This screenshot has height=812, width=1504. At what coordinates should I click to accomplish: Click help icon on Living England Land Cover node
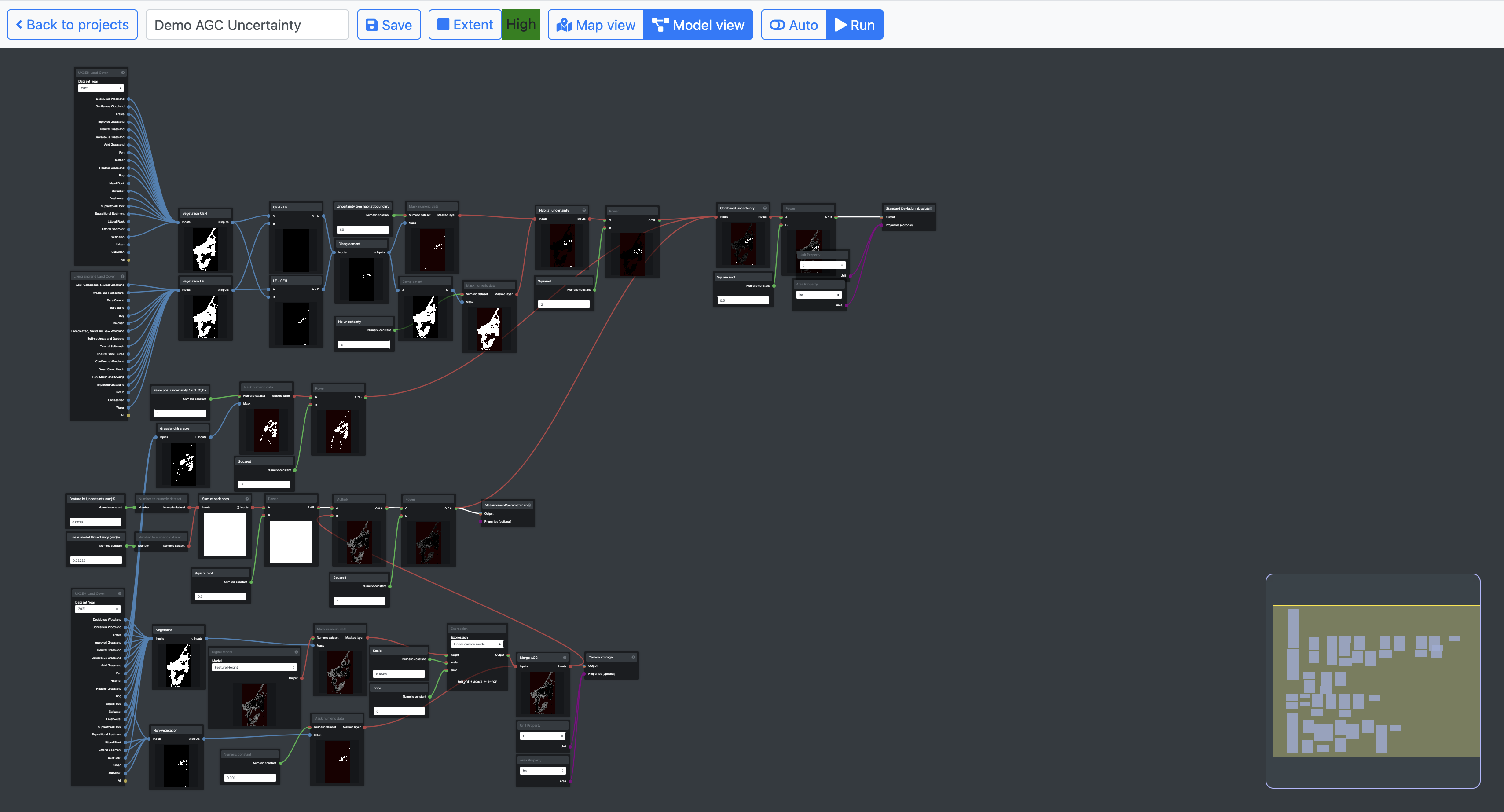coord(123,277)
